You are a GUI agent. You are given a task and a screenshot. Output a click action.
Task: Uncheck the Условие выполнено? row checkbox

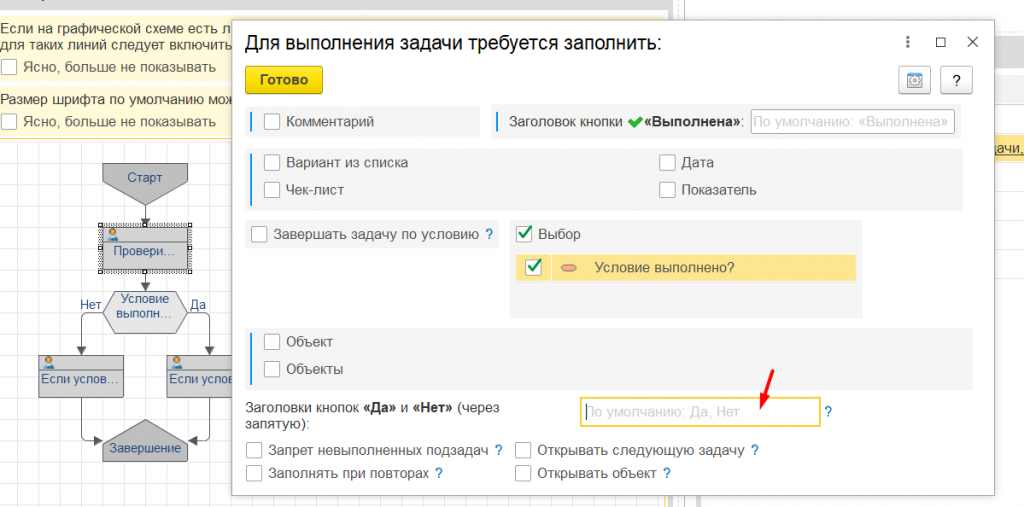tap(534, 267)
